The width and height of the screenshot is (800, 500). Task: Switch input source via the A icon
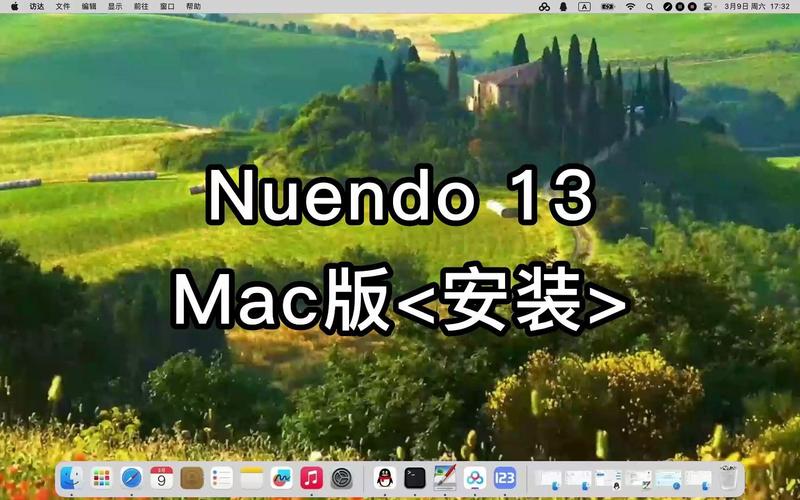584,7
